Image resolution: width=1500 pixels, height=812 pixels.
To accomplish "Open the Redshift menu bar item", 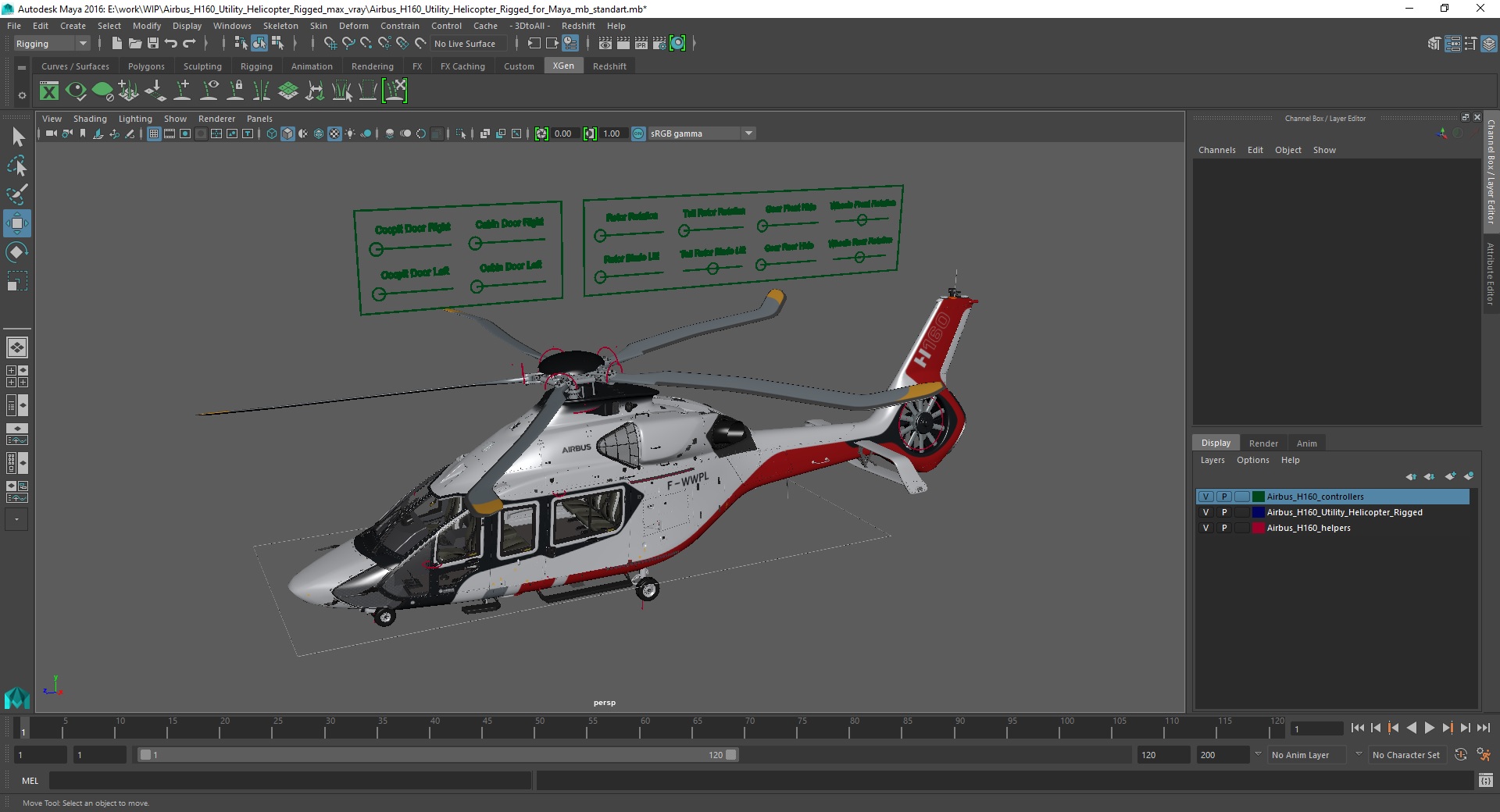I will (x=578, y=26).
